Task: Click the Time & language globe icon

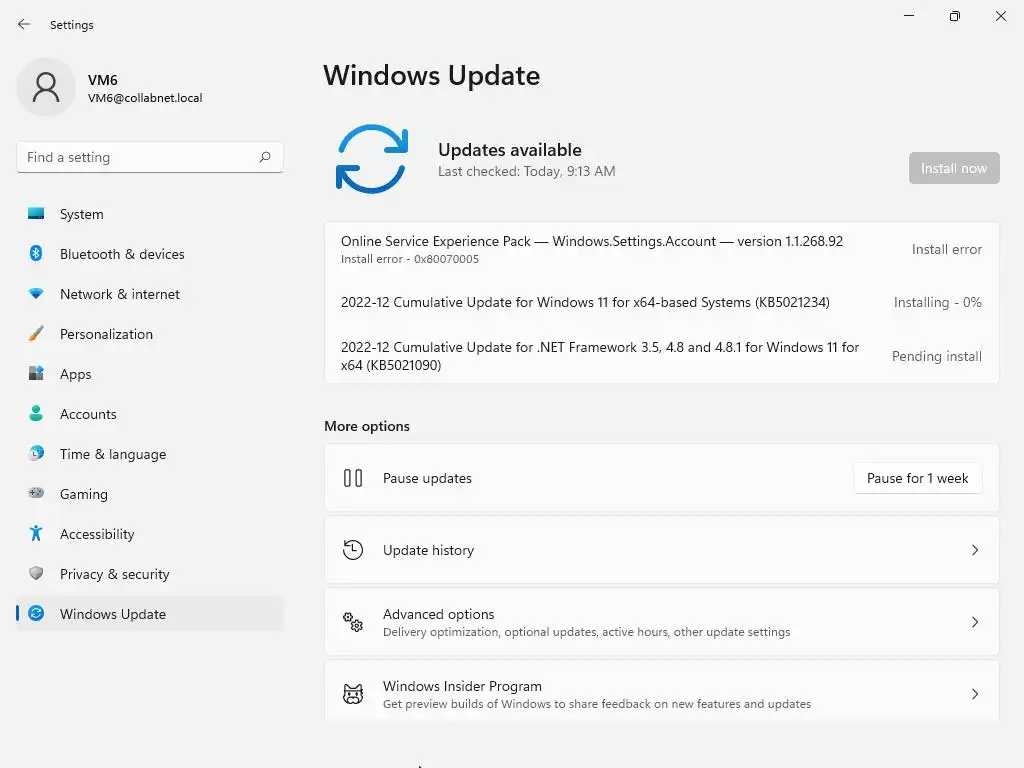Action: click(x=36, y=453)
